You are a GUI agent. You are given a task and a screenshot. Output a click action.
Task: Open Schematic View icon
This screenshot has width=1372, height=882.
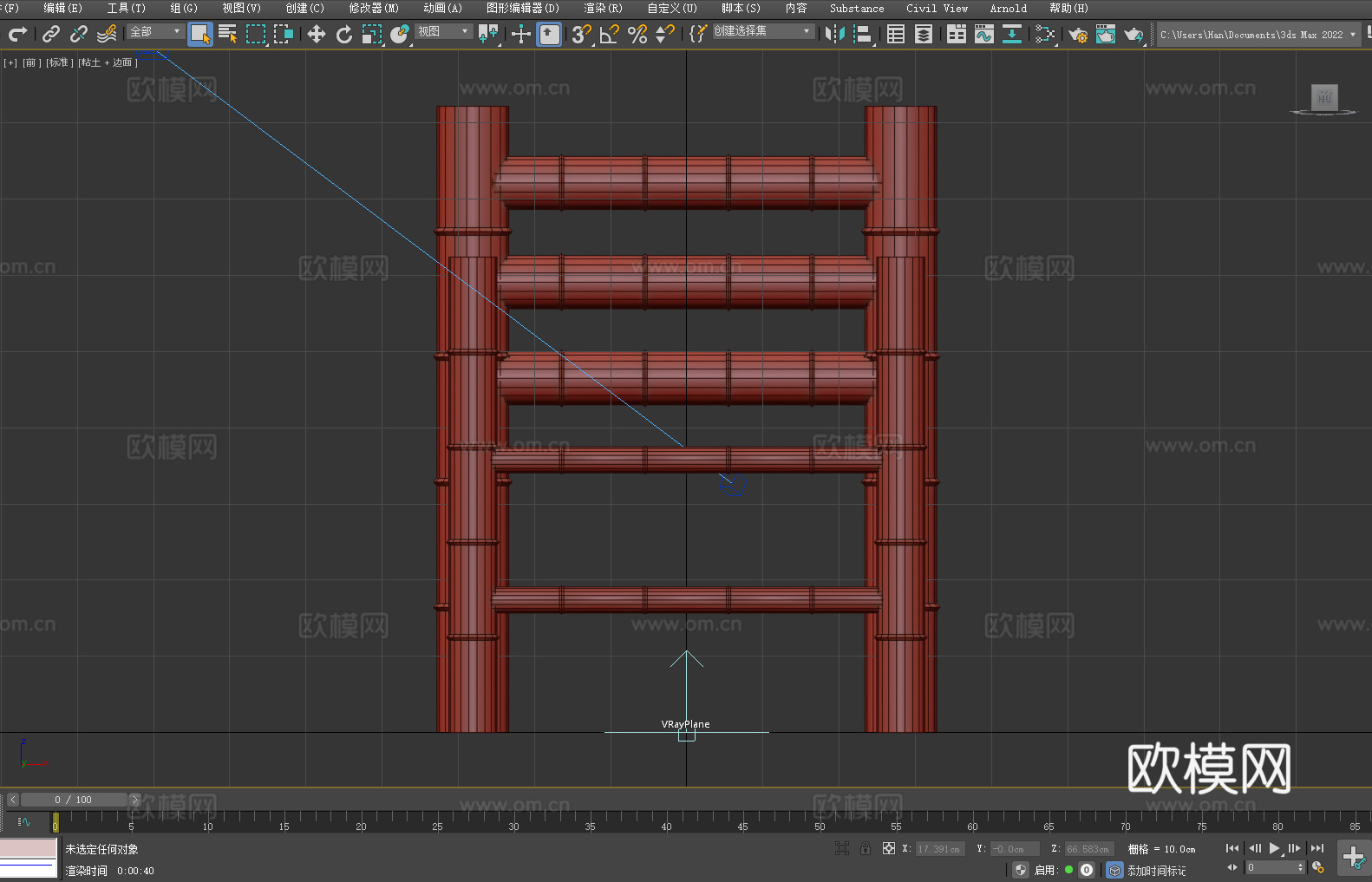[x=1012, y=34]
